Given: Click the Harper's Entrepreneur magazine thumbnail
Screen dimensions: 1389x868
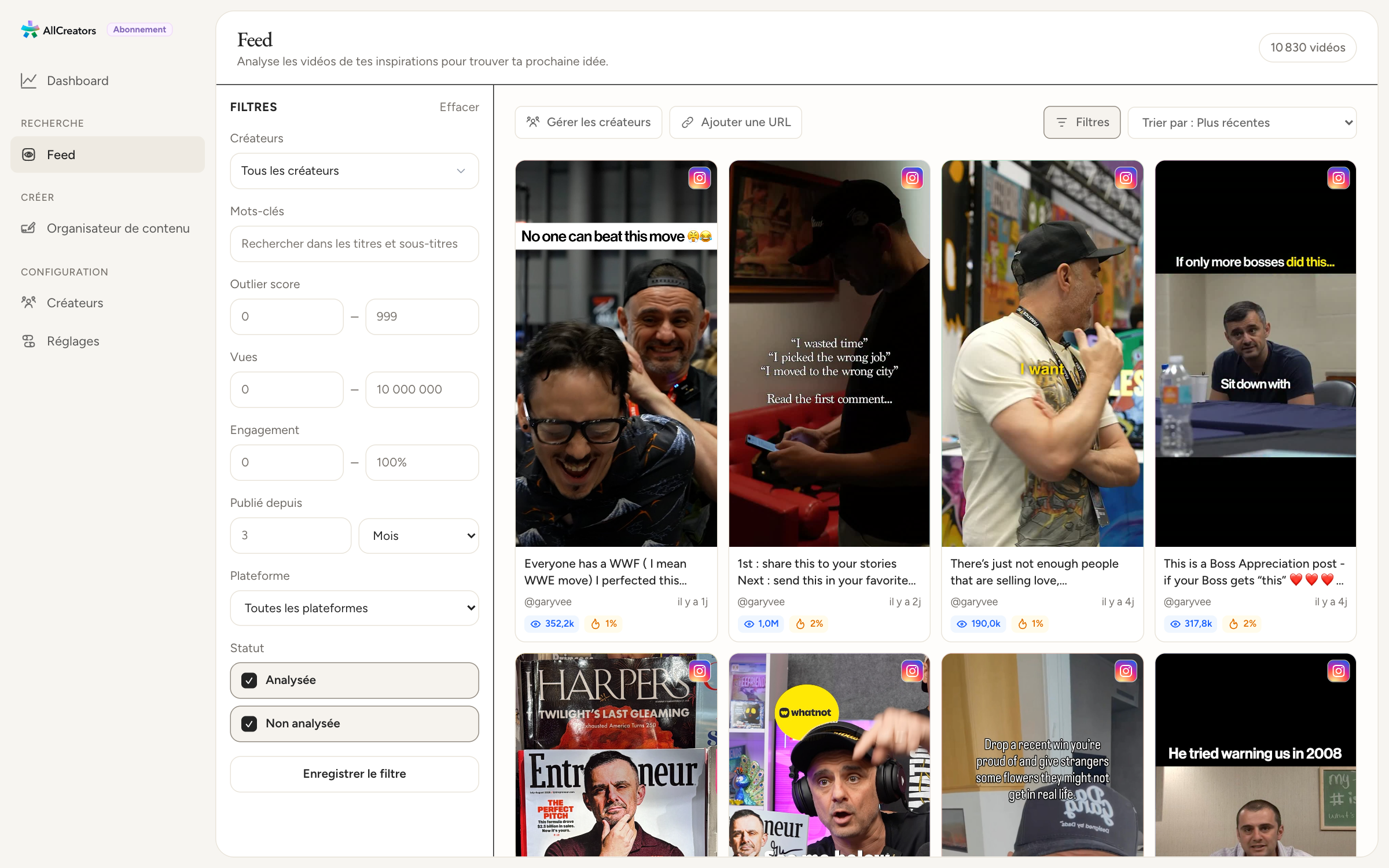Looking at the screenshot, I should coord(616,755).
